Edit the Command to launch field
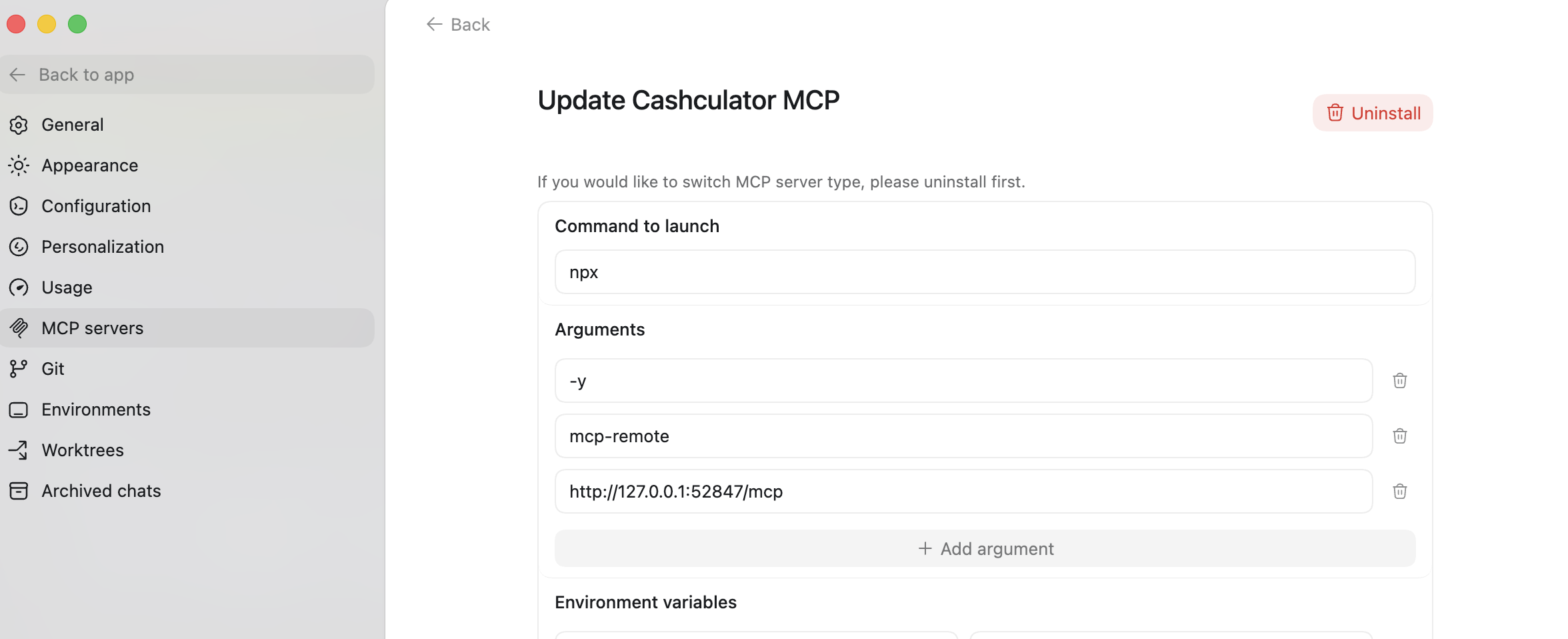Viewport: 1568px width, 639px height. [984, 271]
